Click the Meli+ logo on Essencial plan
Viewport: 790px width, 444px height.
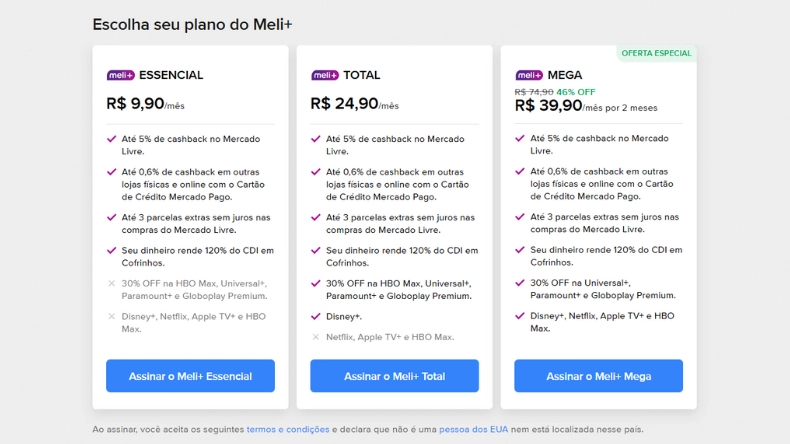tap(120, 75)
